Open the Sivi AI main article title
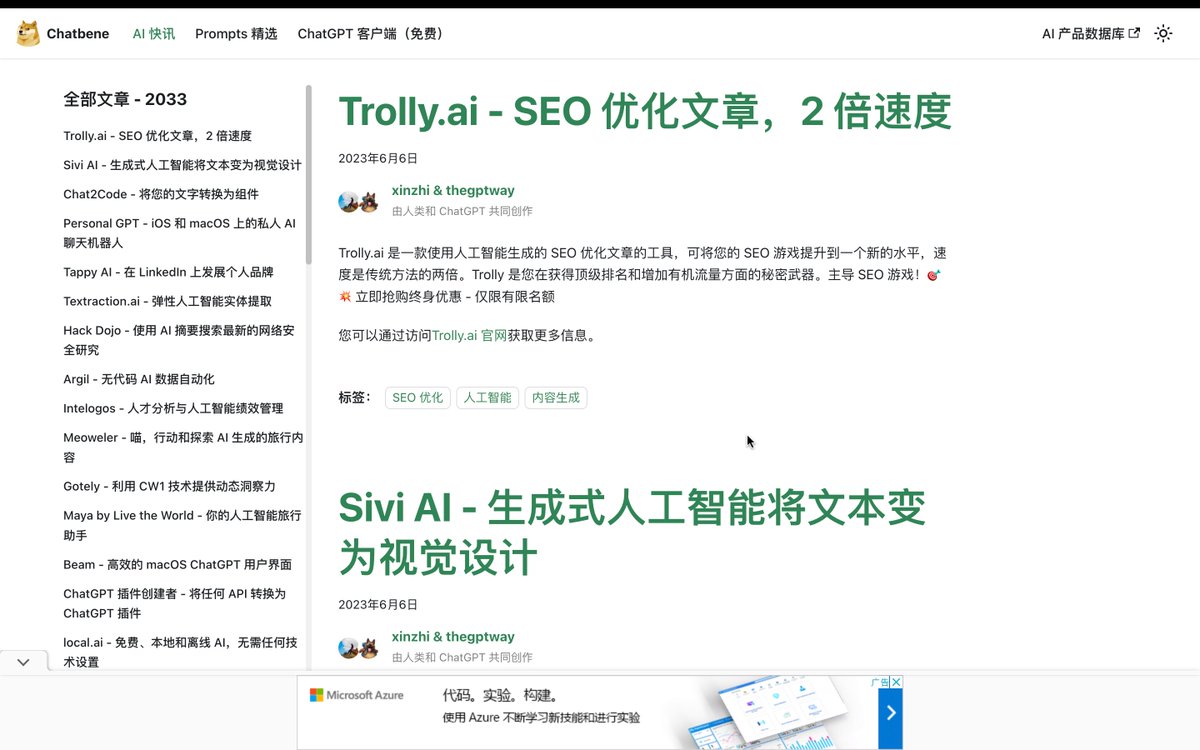 pos(632,533)
